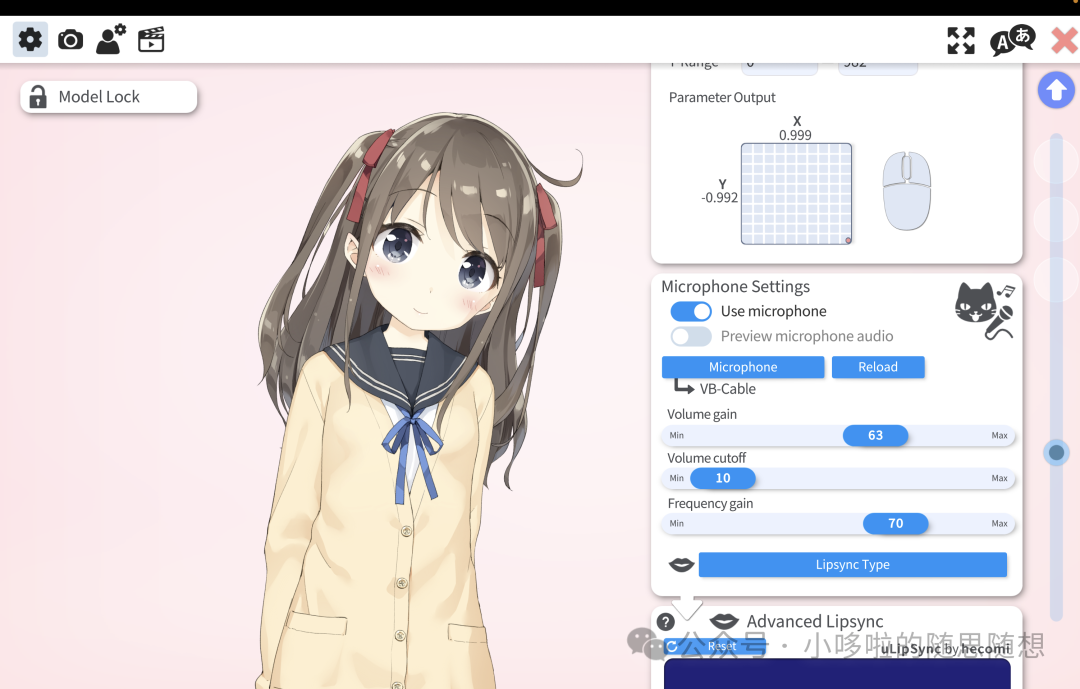Enable Preview microphone audio toggle

pos(691,336)
